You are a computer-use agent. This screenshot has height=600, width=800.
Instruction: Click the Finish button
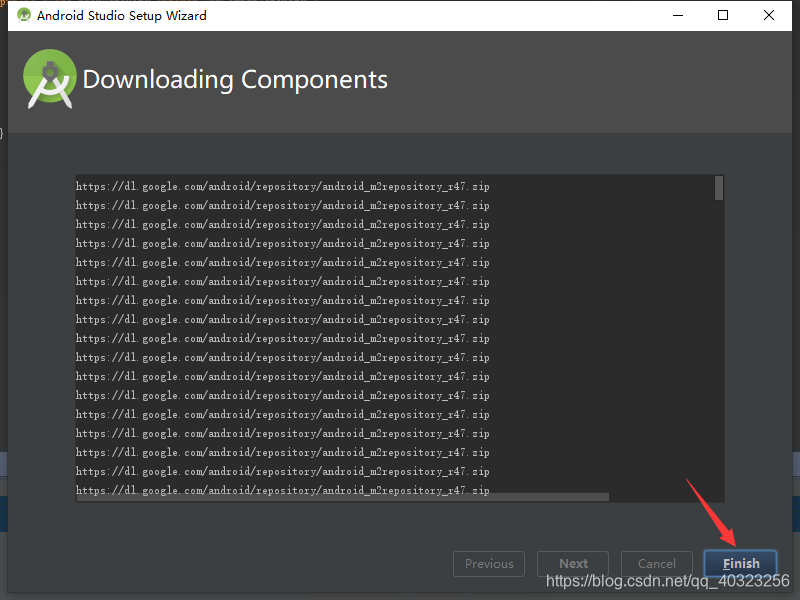[x=740, y=563]
